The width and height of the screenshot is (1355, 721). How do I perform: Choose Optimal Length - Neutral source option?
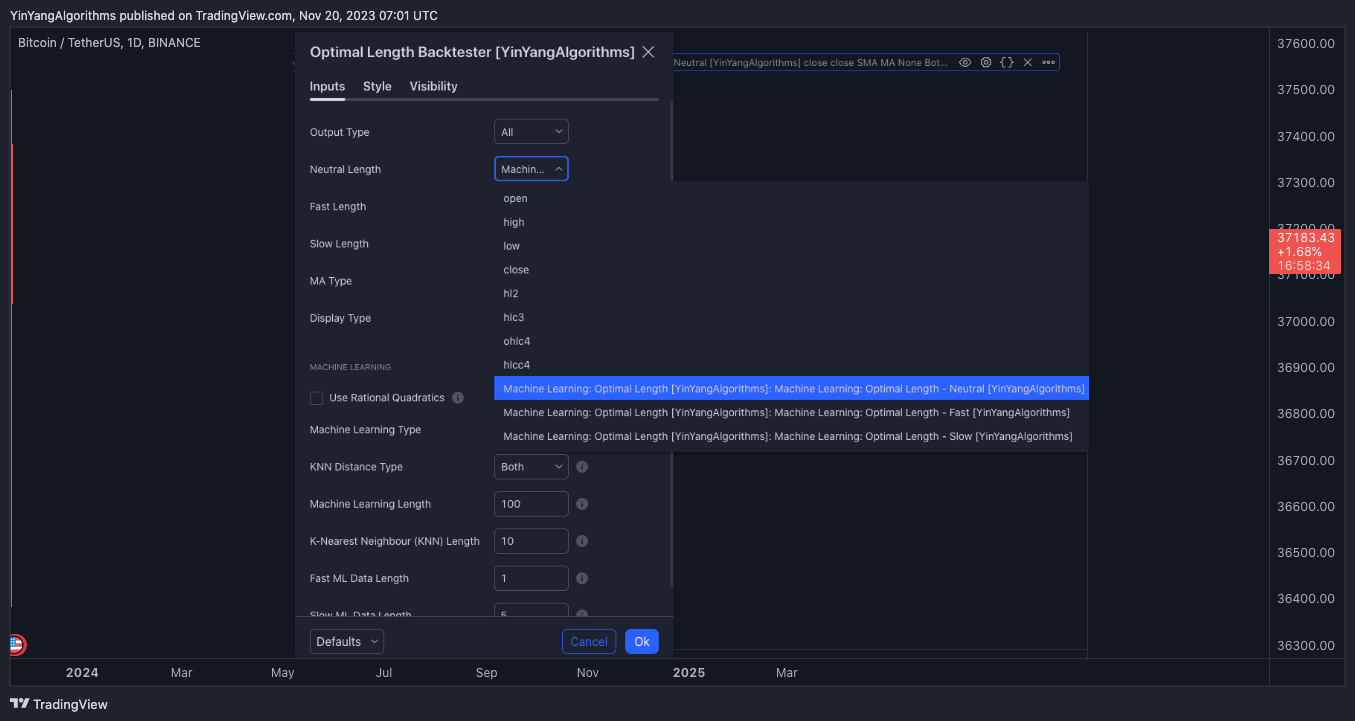click(791, 388)
